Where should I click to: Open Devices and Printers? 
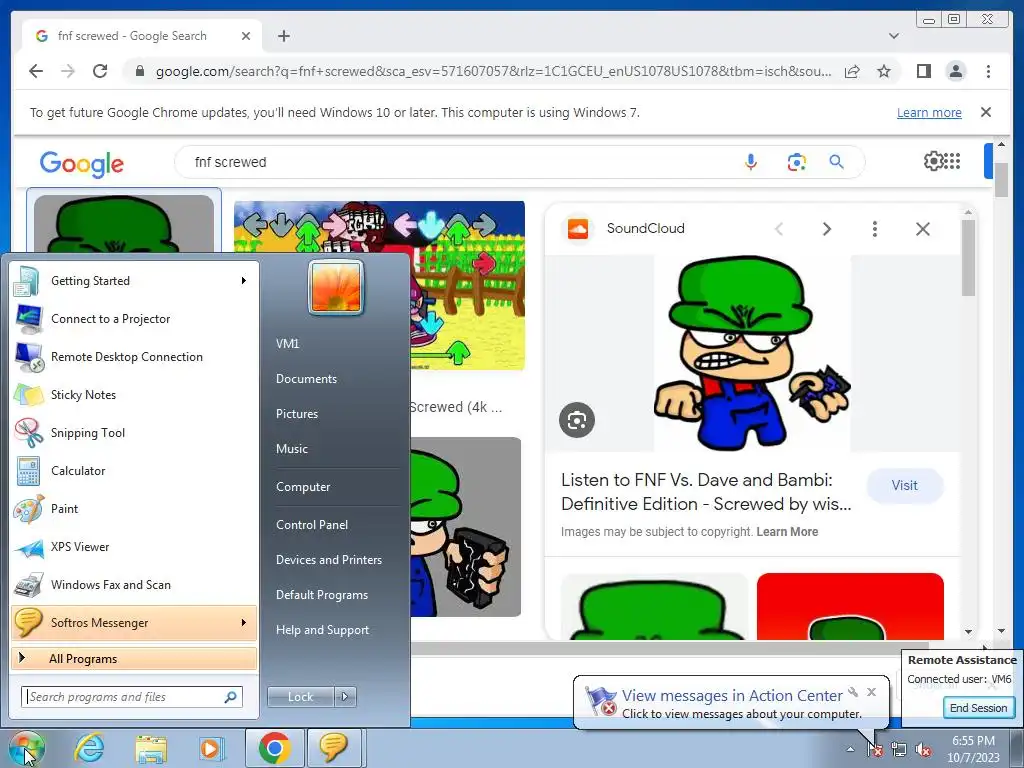coord(328,560)
